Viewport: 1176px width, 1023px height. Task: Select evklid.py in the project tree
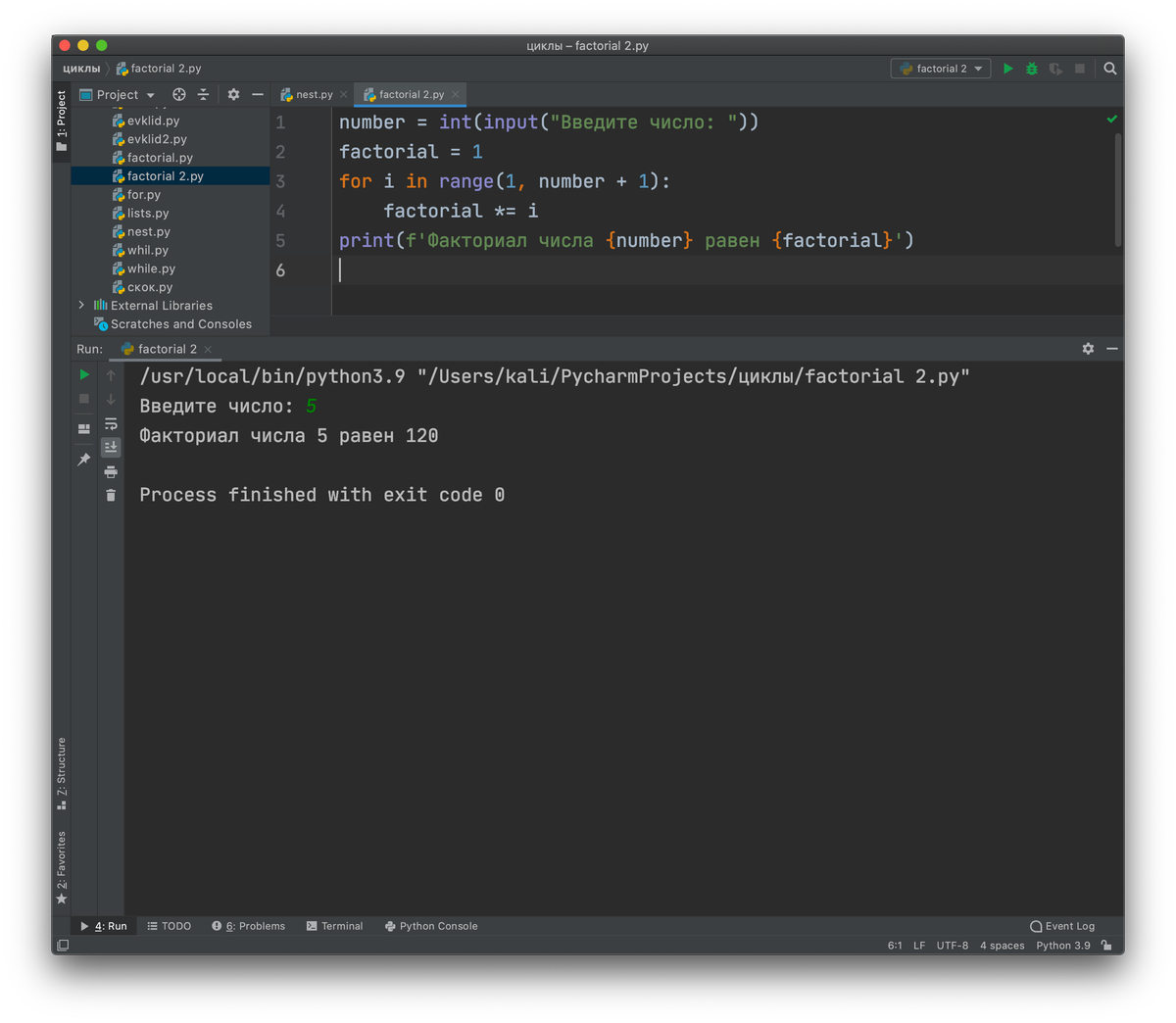(x=170, y=121)
